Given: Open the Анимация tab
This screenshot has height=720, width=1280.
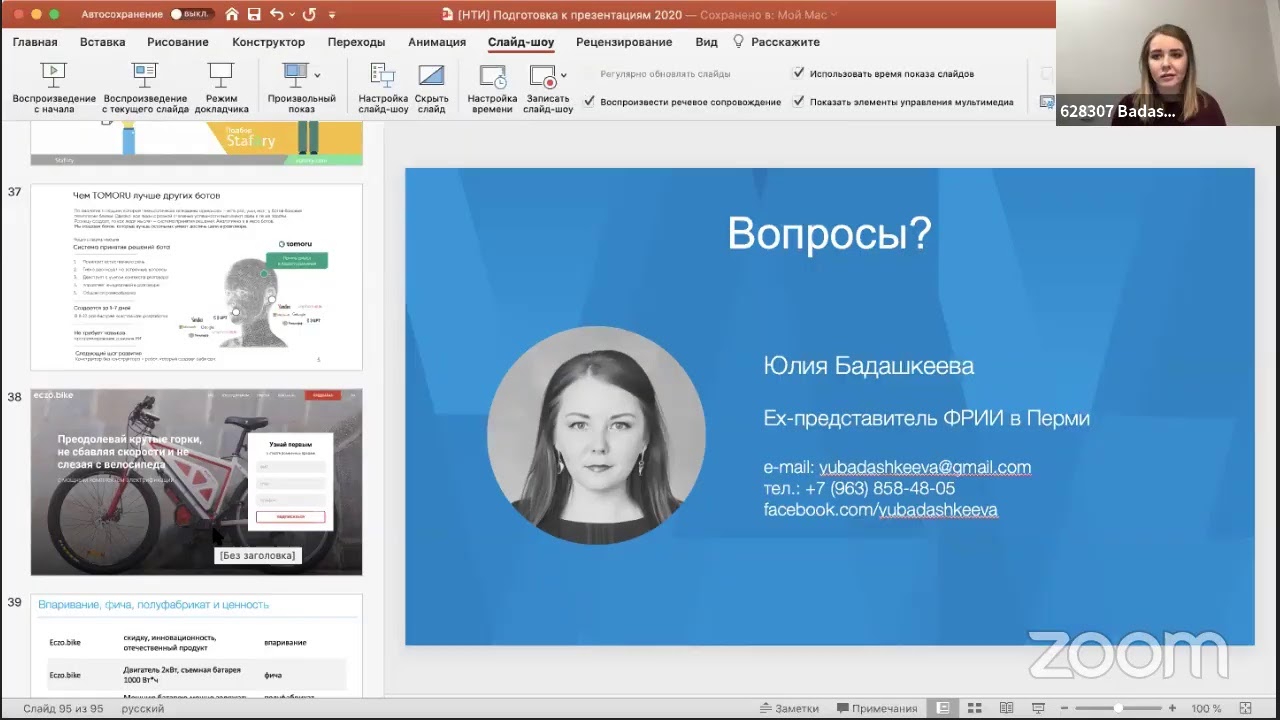Looking at the screenshot, I should point(437,42).
